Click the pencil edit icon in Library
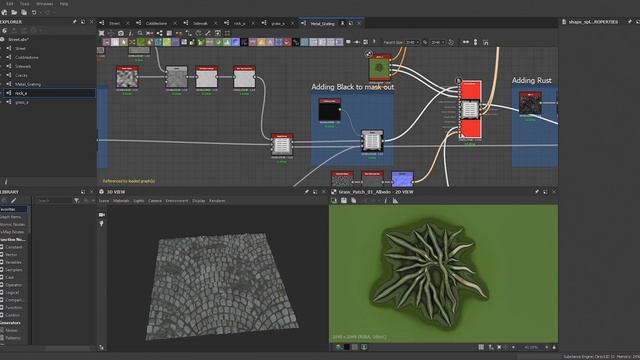 coord(13,200)
